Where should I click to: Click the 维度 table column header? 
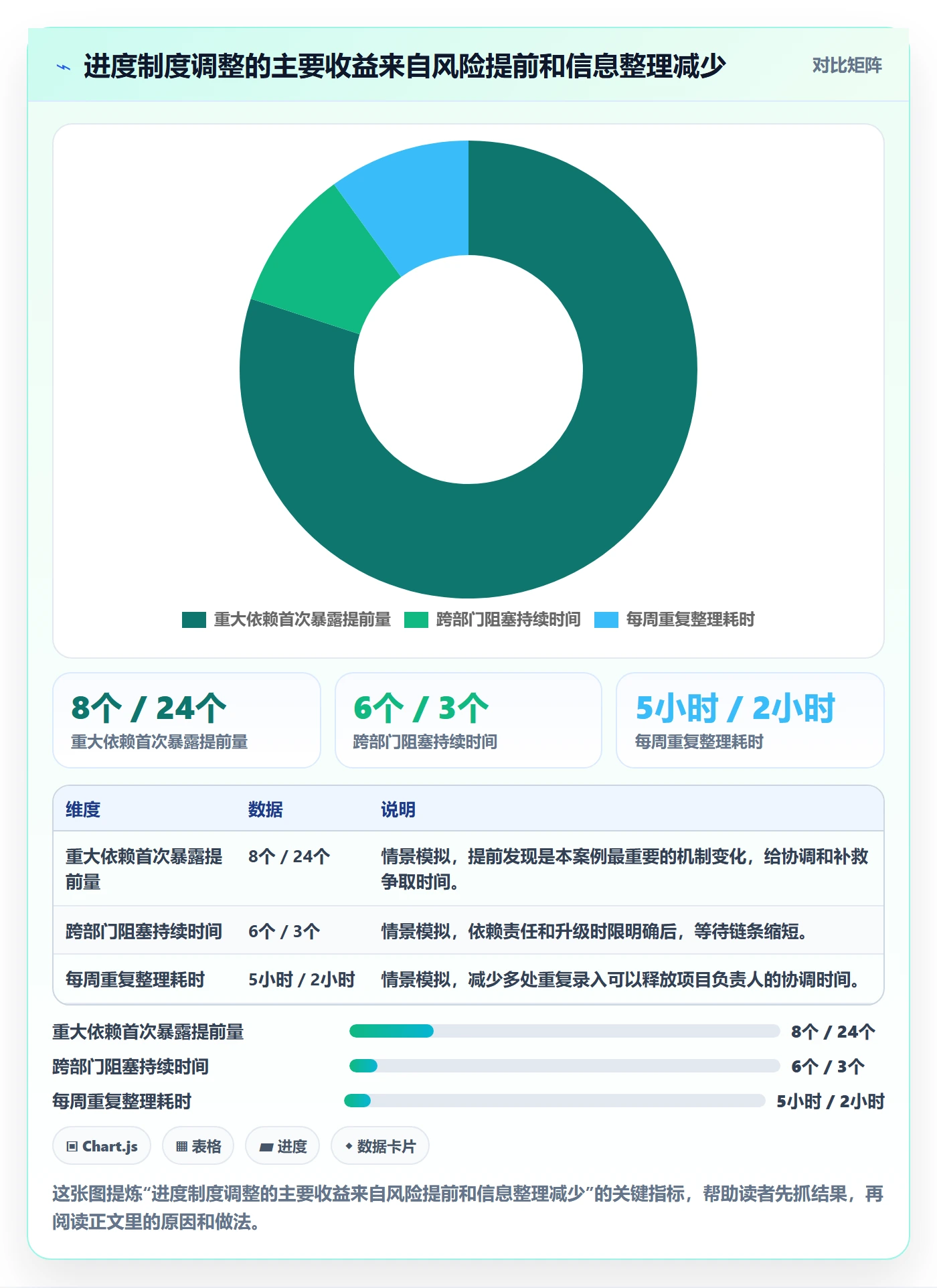[83, 809]
